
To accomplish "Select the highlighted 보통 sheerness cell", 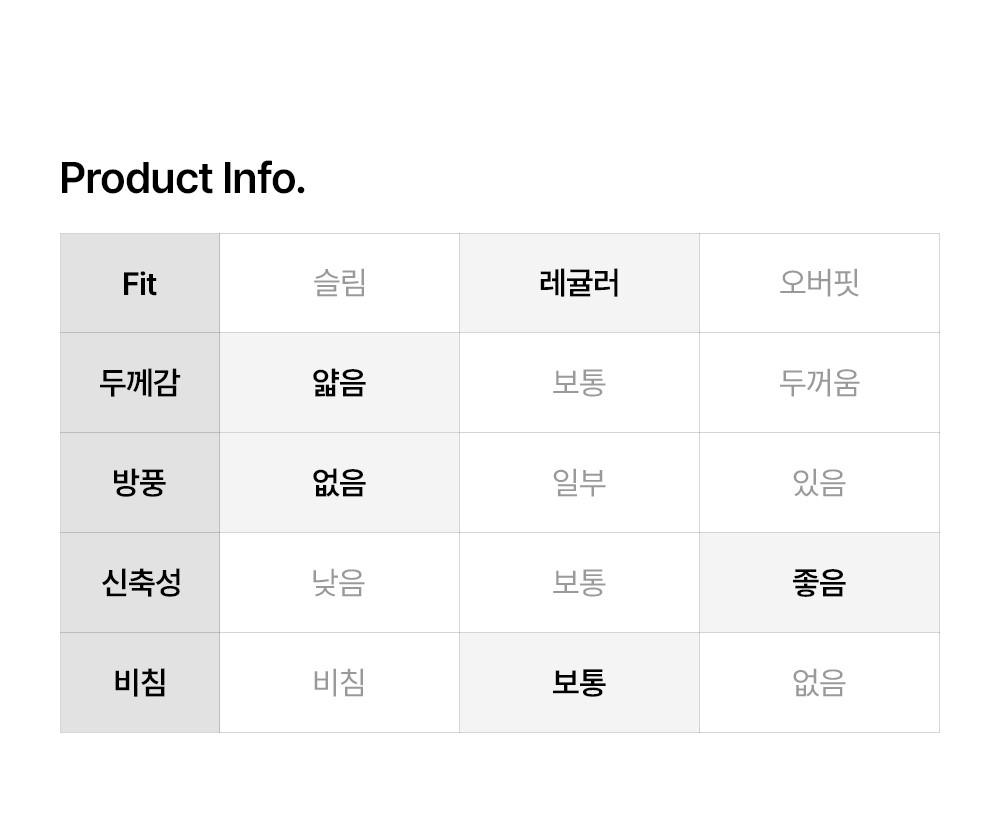I will (579, 683).
